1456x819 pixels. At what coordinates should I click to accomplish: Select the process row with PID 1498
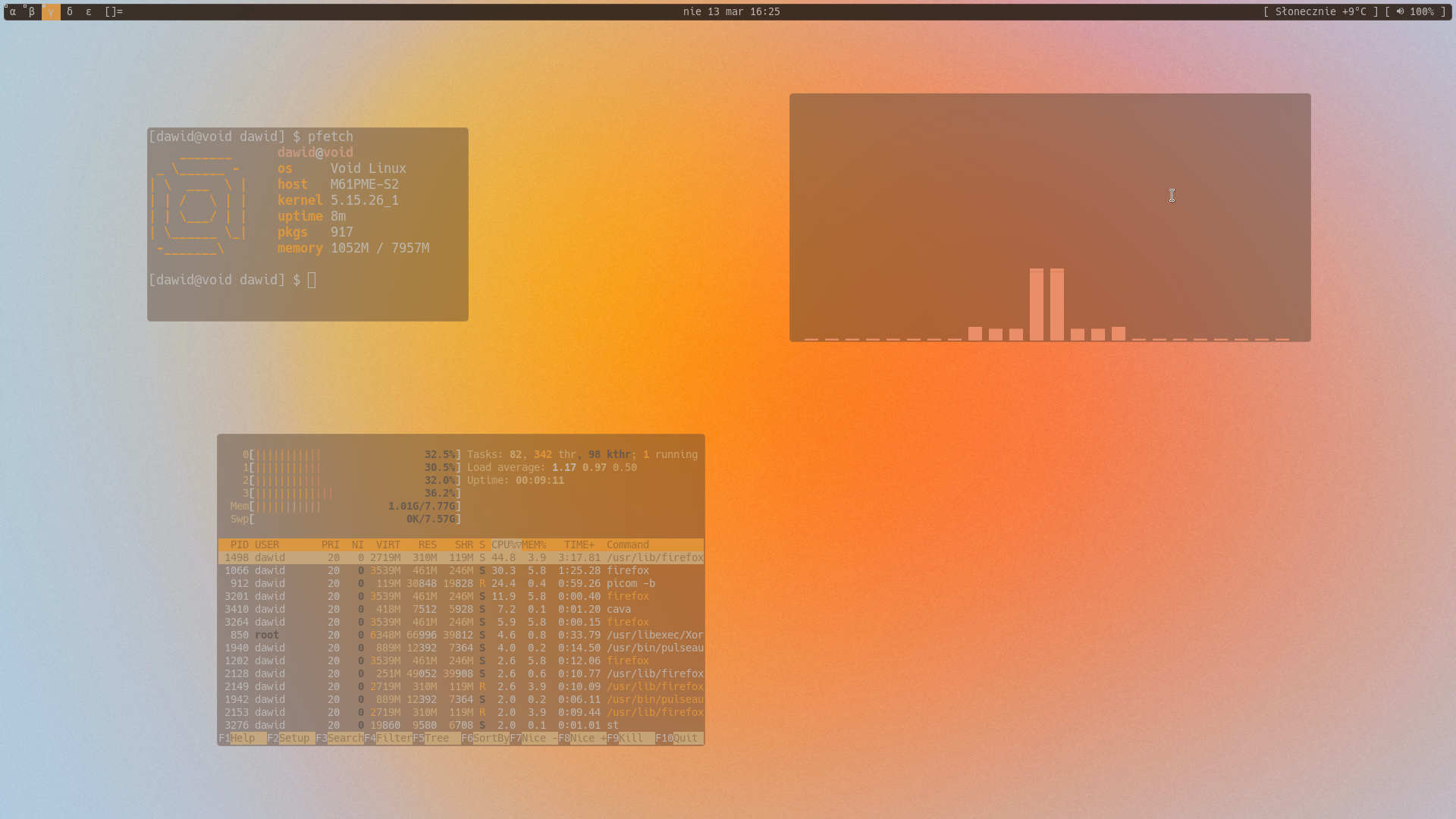pyautogui.click(x=461, y=557)
